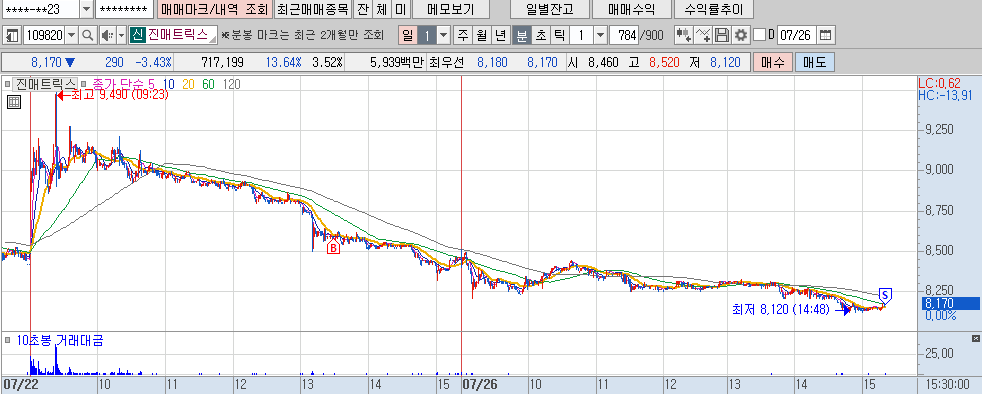Click the 60 moving average legend label
The width and height of the screenshot is (982, 394).
208,83
